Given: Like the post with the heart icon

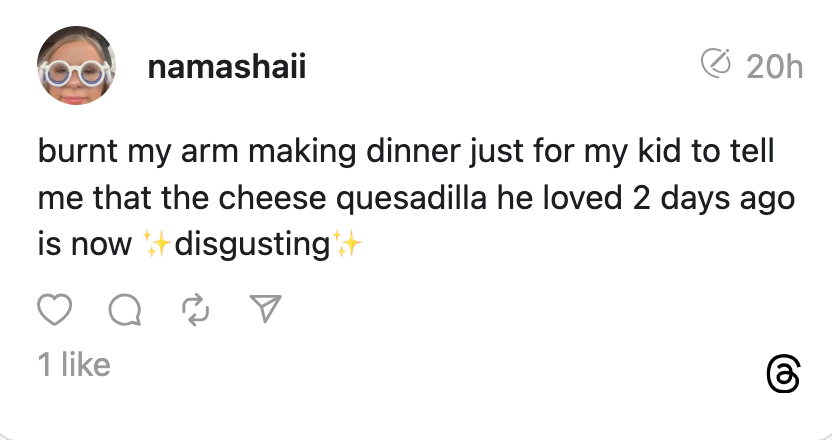Looking at the screenshot, I should [x=55, y=312].
